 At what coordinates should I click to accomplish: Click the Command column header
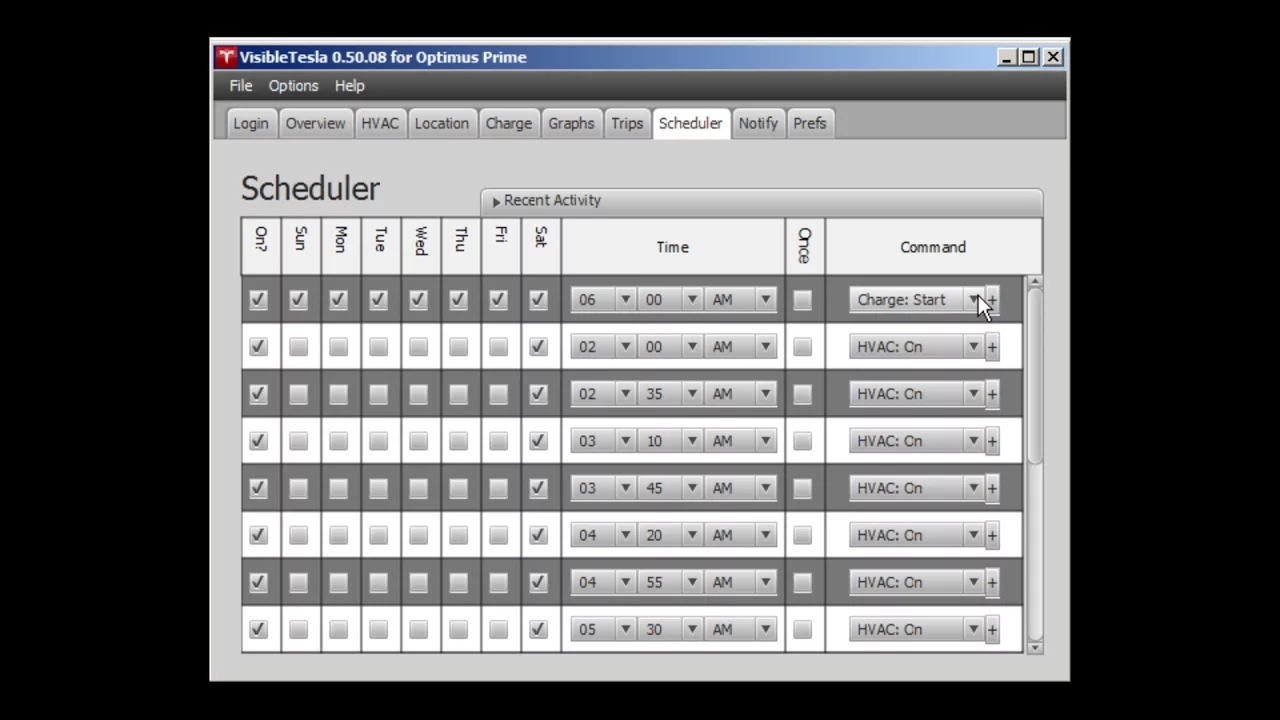point(933,247)
